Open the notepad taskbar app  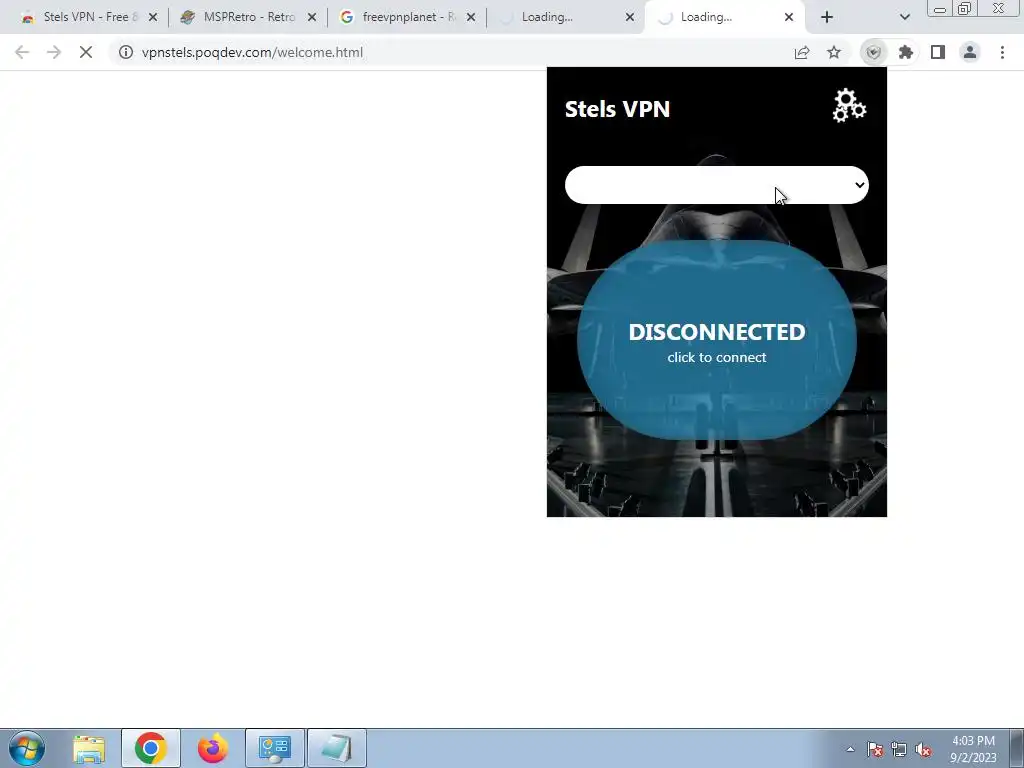[336, 749]
